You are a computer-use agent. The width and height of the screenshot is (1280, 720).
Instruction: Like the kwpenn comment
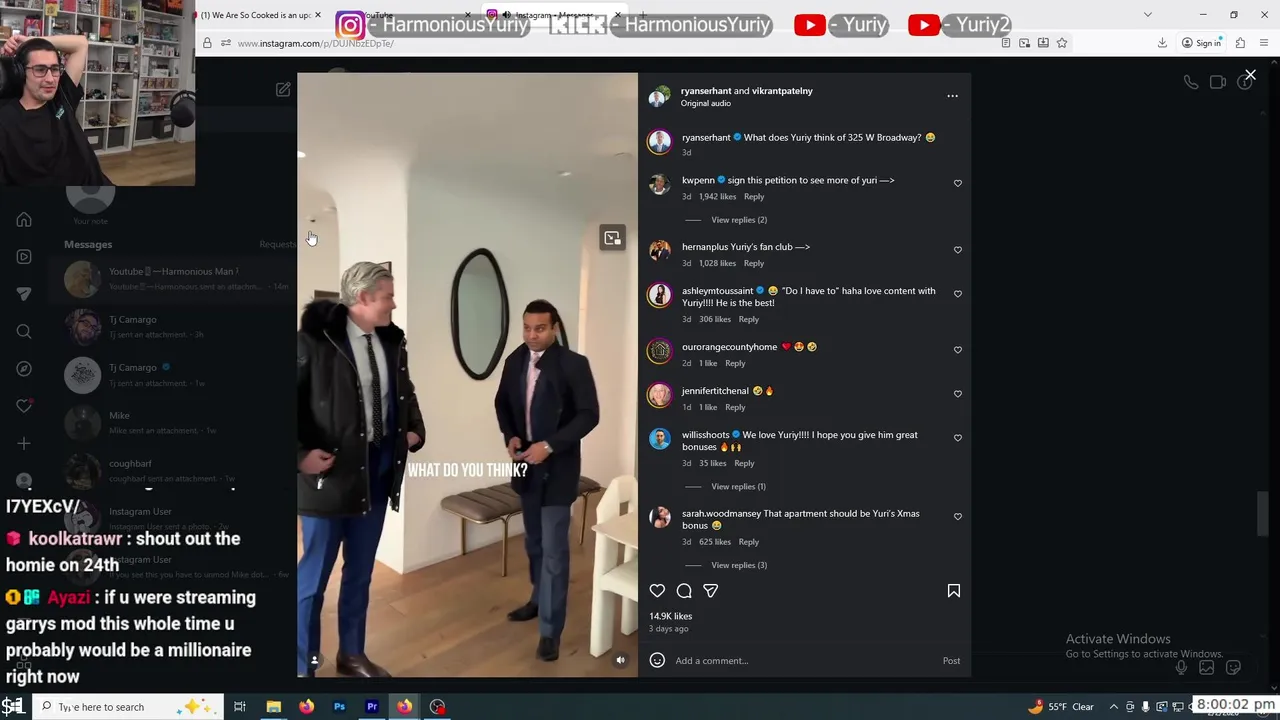958,184
